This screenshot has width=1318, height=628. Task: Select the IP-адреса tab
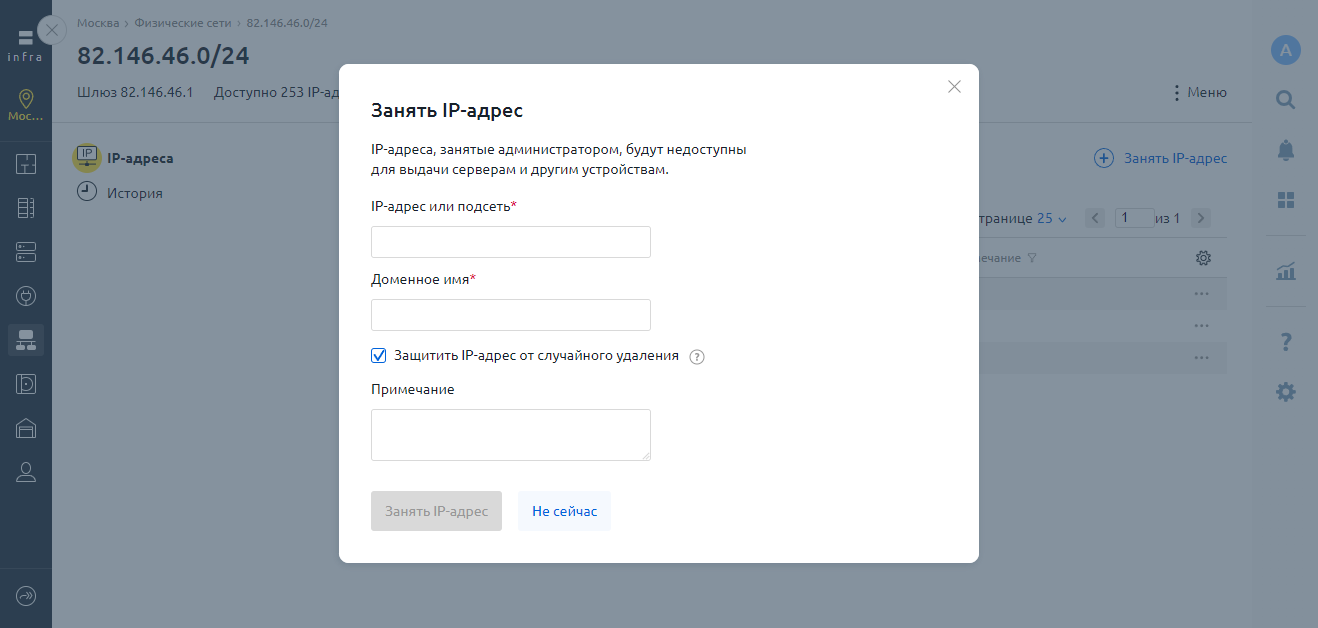coord(139,158)
